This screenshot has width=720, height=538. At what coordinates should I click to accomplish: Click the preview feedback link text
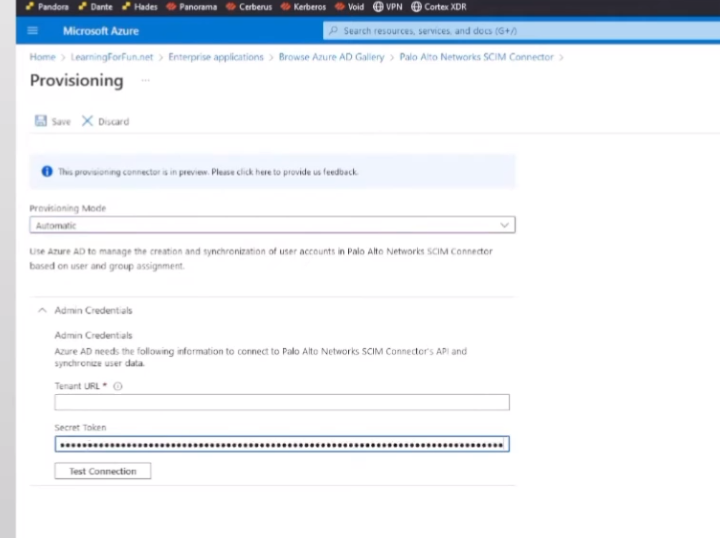[x=284, y=172]
